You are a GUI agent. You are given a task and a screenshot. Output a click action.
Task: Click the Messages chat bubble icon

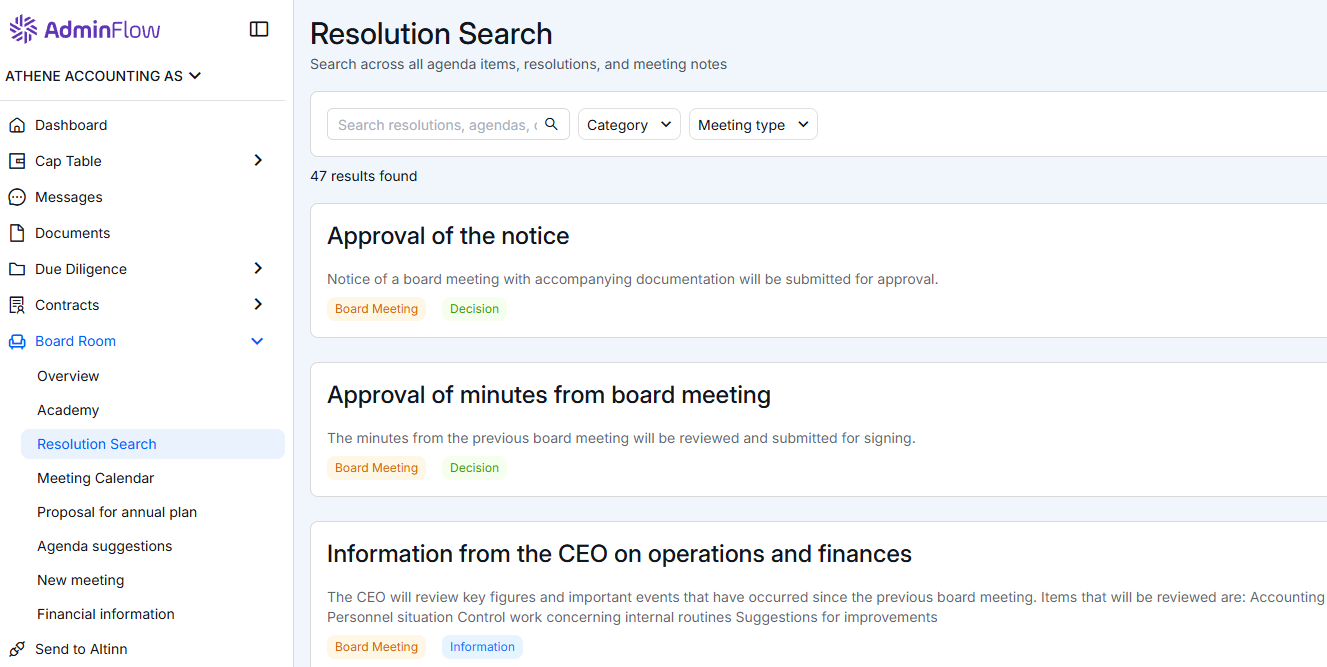[16, 197]
